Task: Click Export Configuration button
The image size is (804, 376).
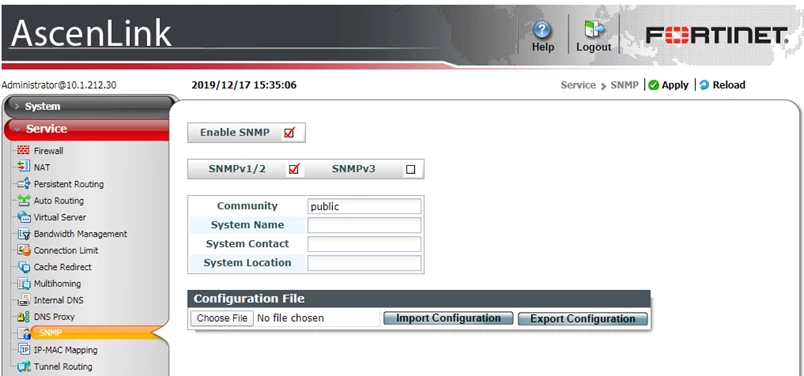Action: coord(582,319)
